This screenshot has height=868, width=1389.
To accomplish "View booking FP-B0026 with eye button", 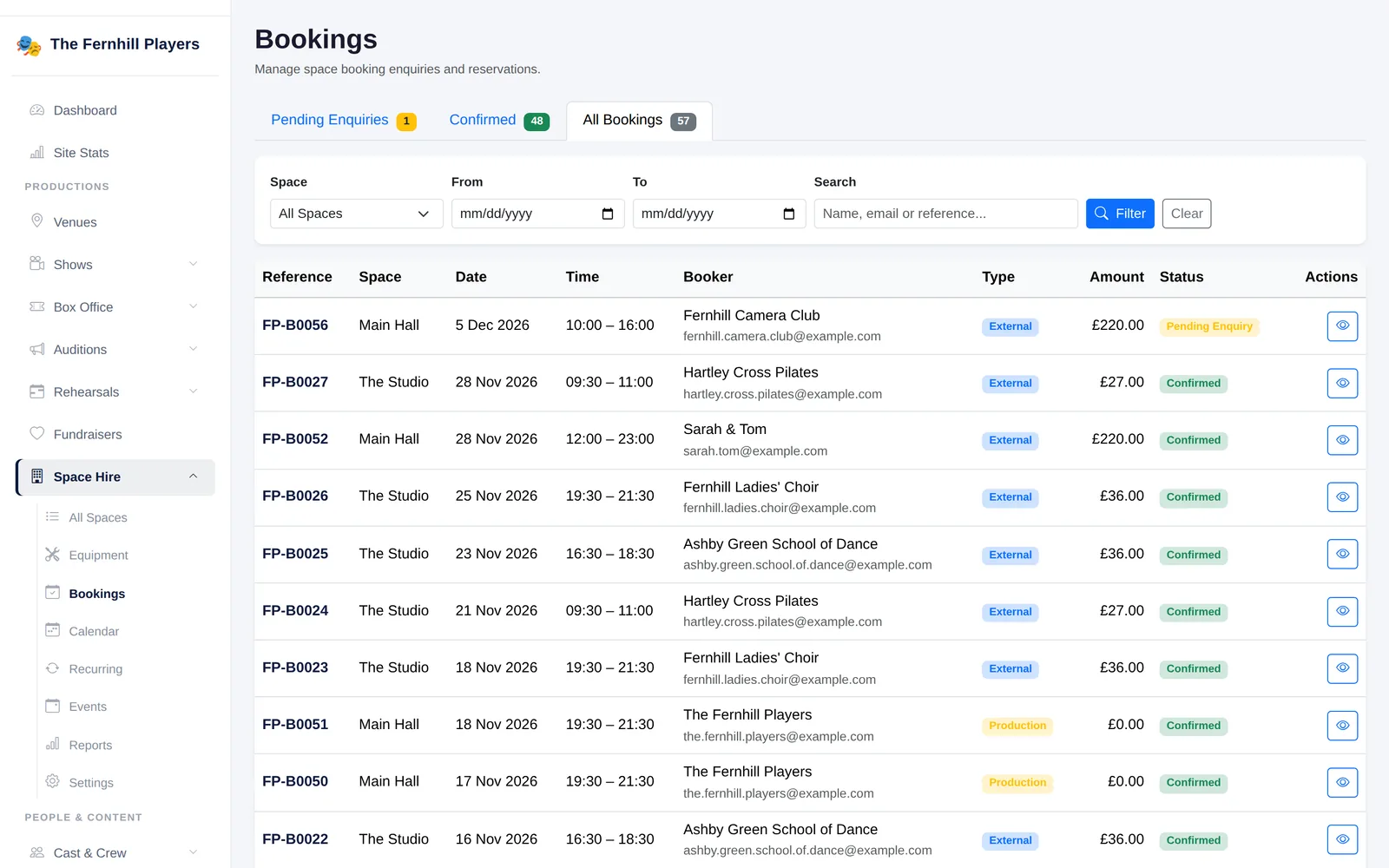I will (x=1342, y=497).
